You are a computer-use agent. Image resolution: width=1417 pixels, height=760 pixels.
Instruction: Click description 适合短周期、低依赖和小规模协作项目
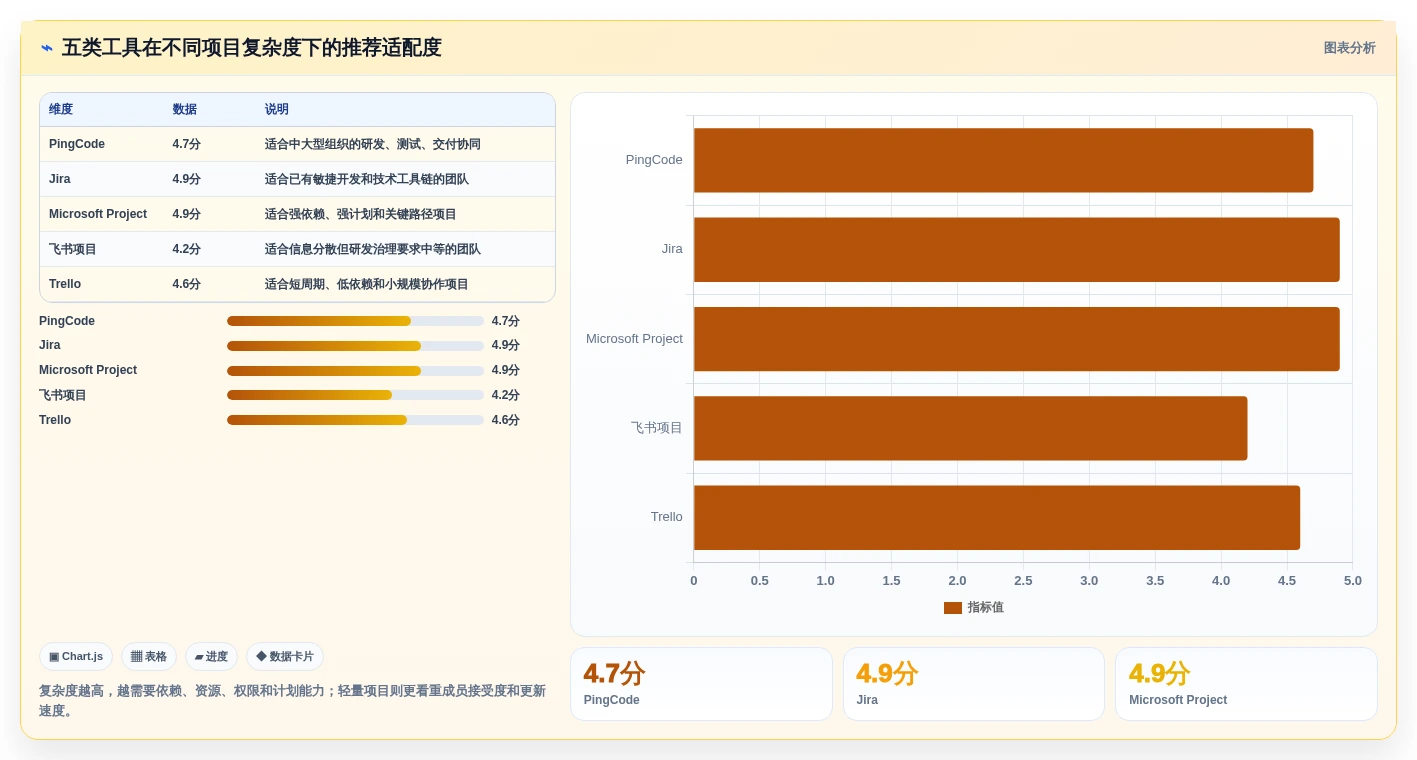367,284
